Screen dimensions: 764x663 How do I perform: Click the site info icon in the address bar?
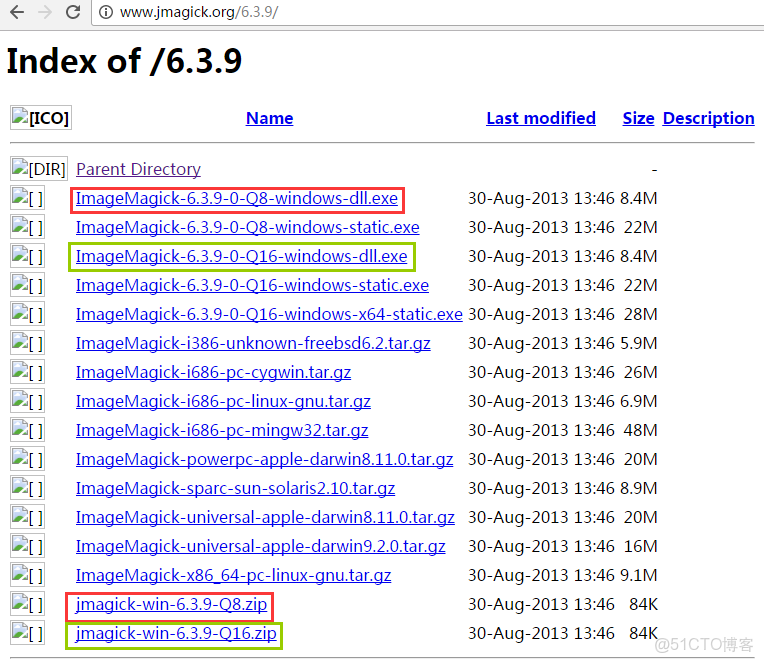106,12
